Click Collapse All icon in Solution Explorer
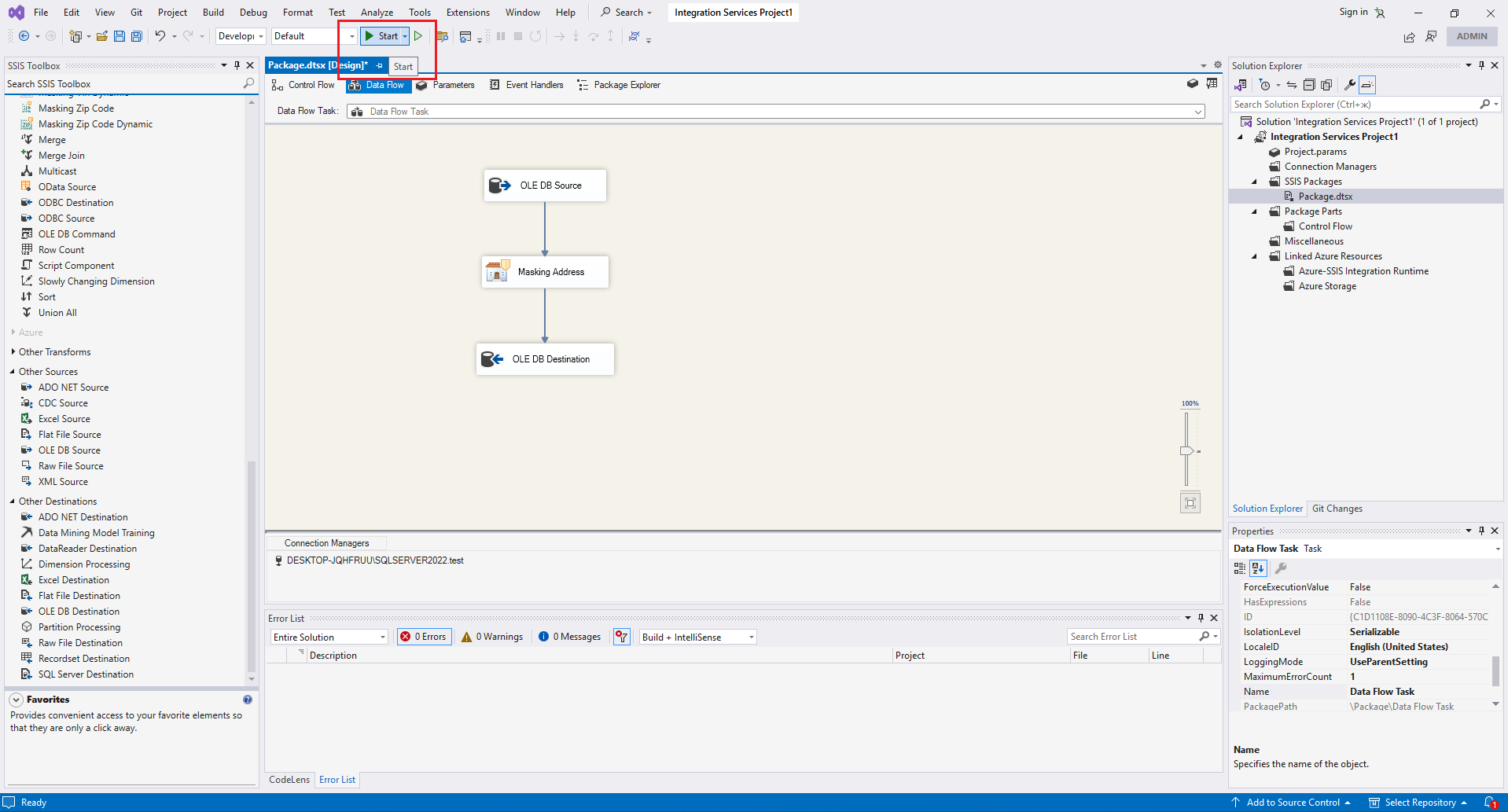The width and height of the screenshot is (1508, 812). pyautogui.click(x=1309, y=85)
